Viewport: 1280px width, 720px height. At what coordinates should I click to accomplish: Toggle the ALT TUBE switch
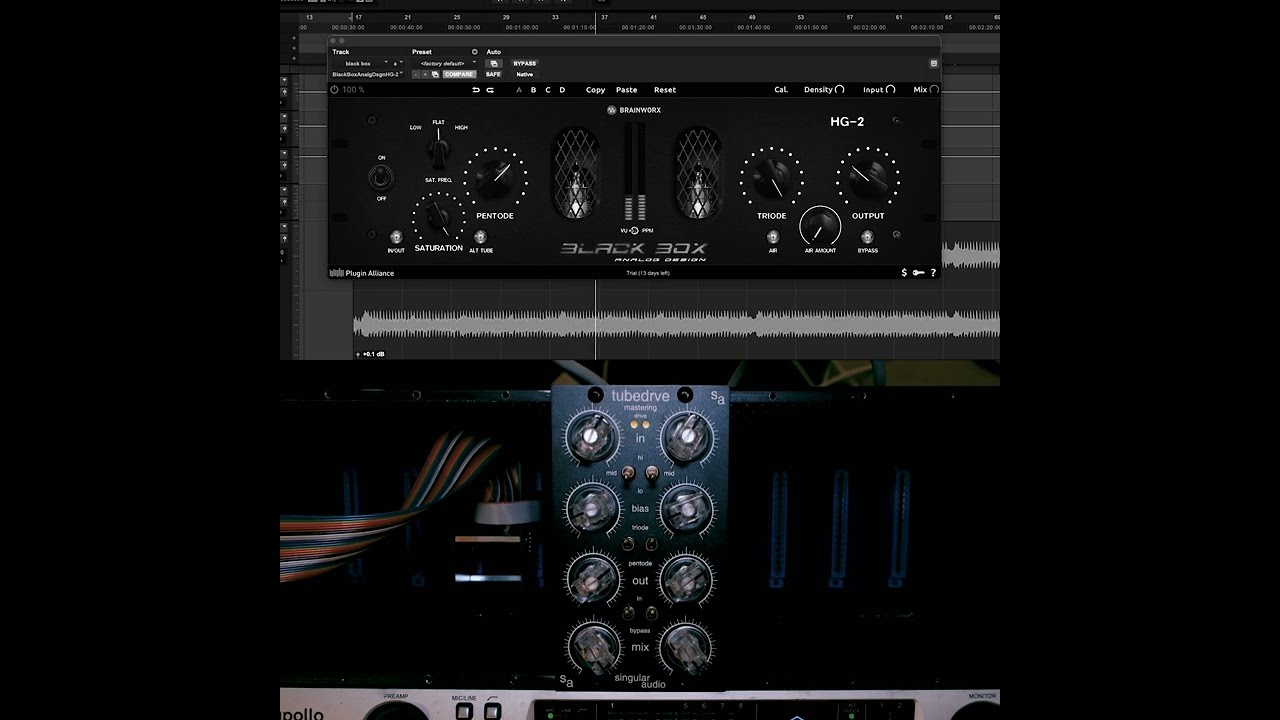(480, 237)
